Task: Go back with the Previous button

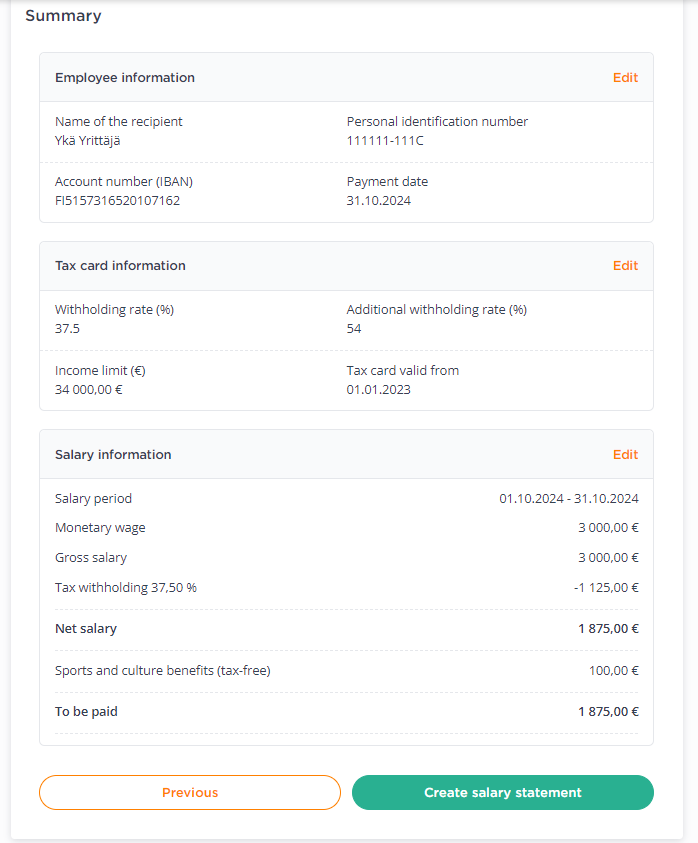Action: coord(190,792)
